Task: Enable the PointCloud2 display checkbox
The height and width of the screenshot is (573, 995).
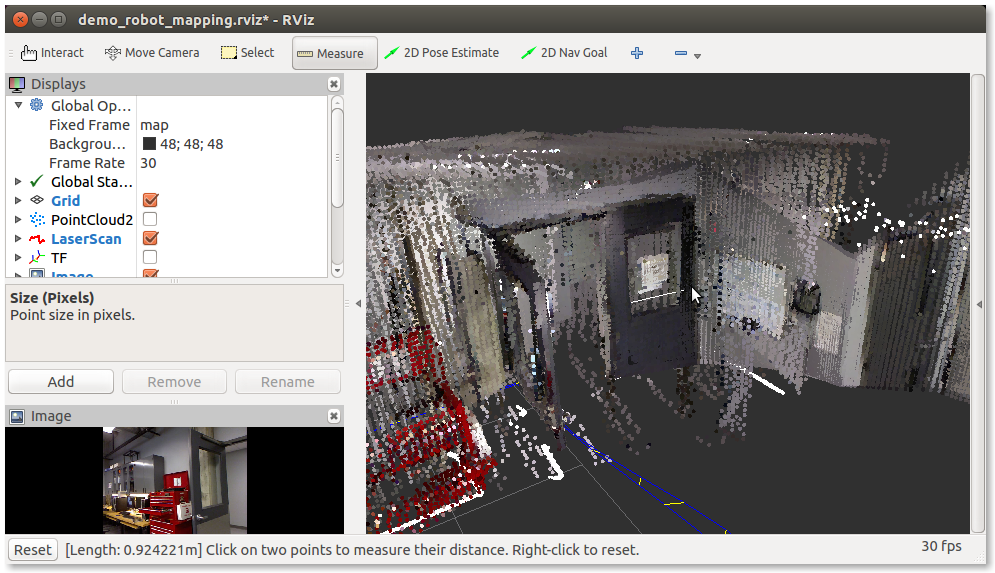Action: (x=150, y=220)
